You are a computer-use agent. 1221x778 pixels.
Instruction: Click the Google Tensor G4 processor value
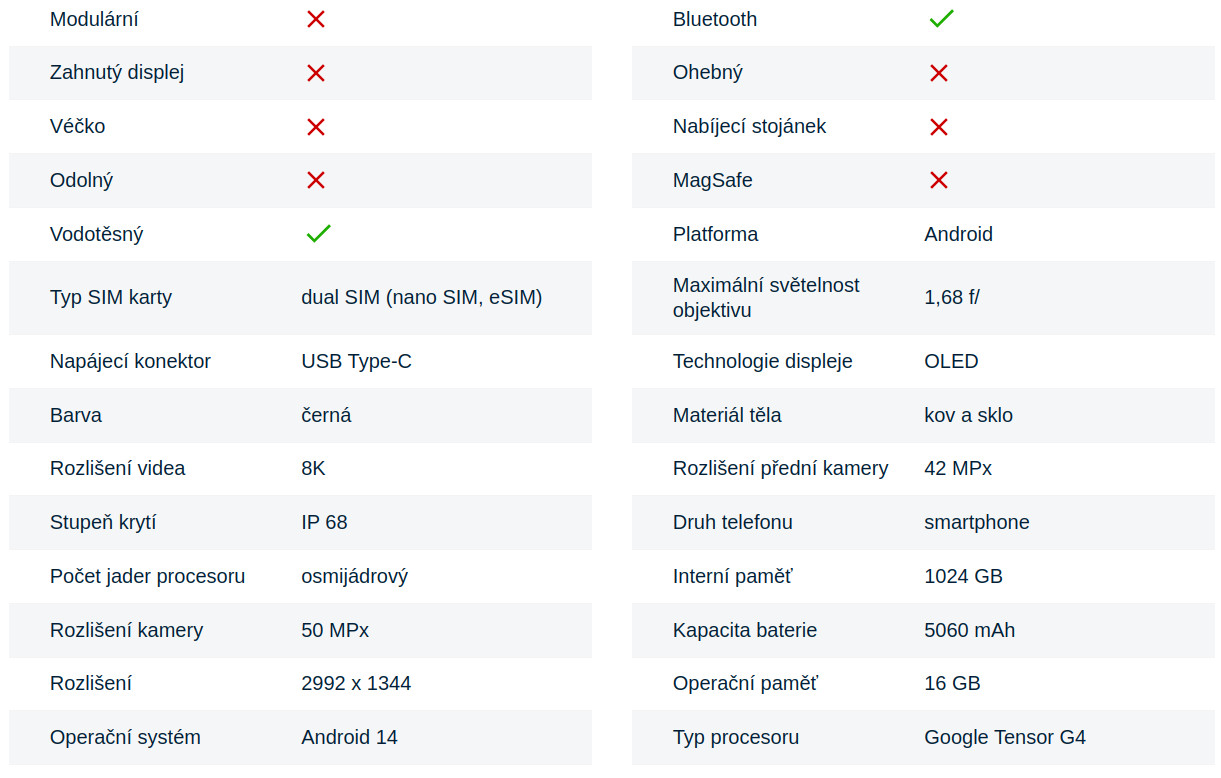(1005, 737)
